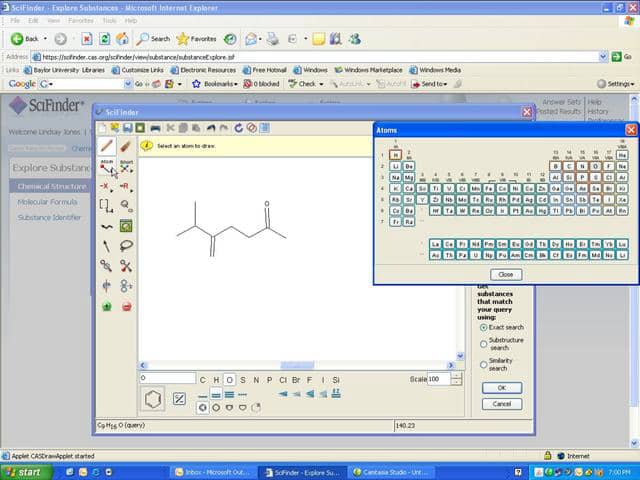Click the Go button beside address bar
Viewport: 640px width, 480px height.
622,57
